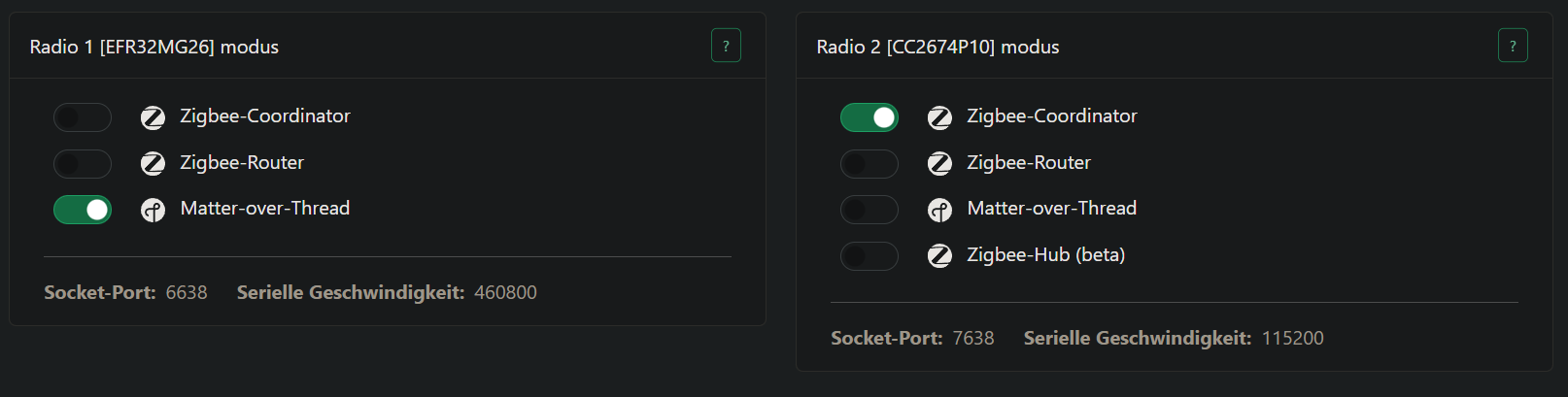This screenshot has width=1568, height=397.
Task: Open help for Radio 2 CC2674P10 modus
Action: pos(1513,46)
